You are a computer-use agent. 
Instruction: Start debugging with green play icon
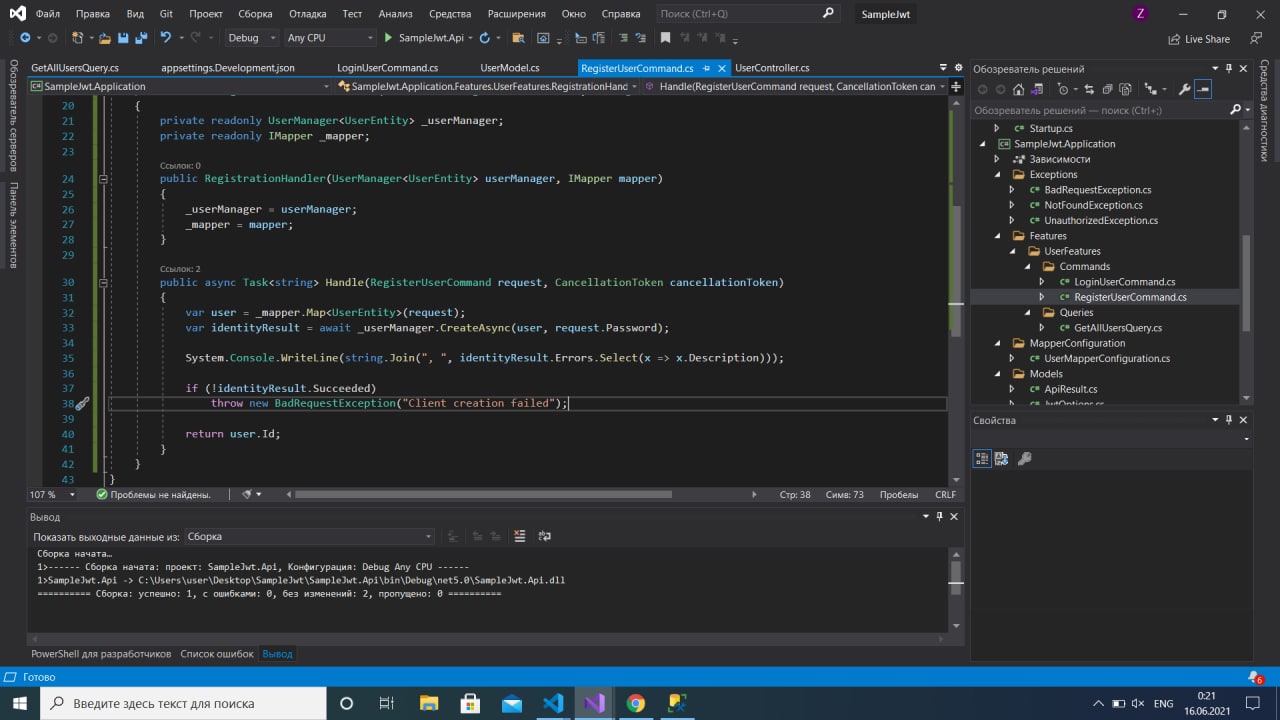388,38
